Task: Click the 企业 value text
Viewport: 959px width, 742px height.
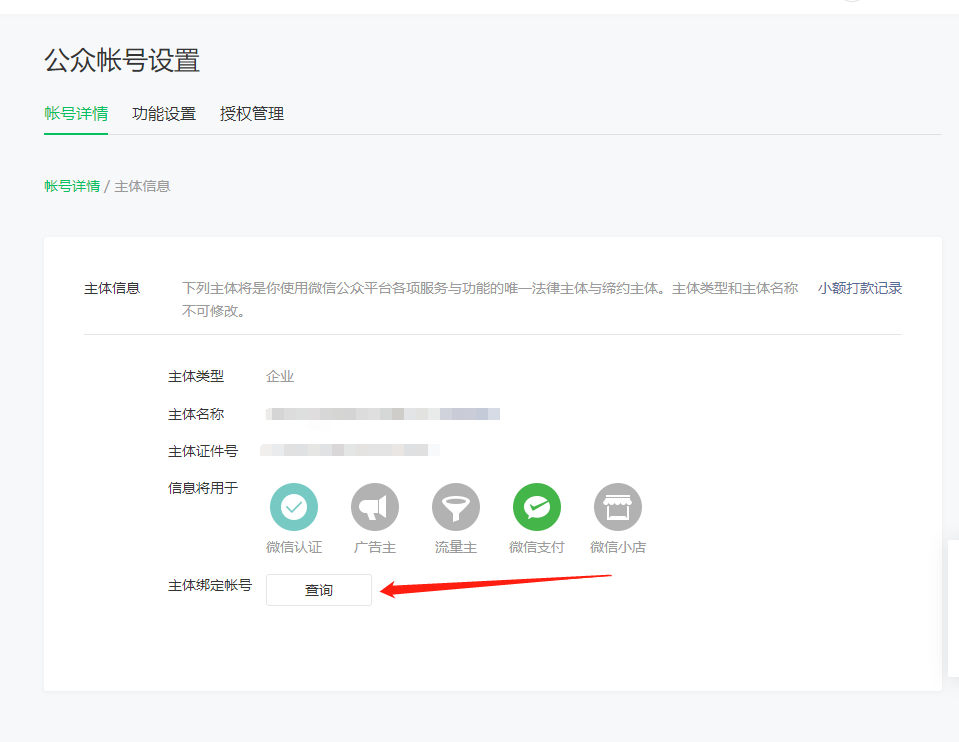Action: coord(280,376)
